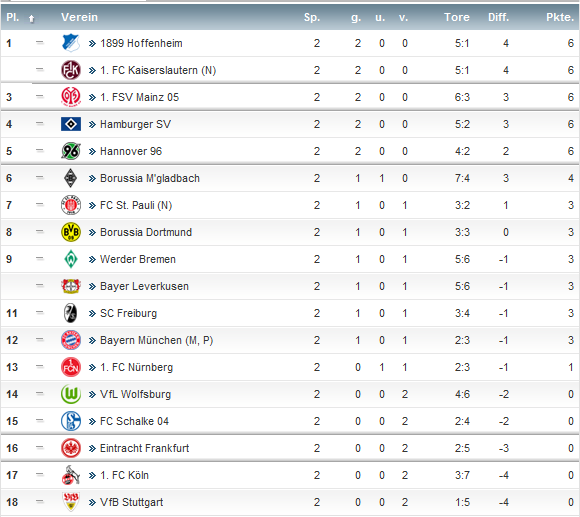Screen dimensions: 580x517
Task: Click the Hamburger SV diamond logo
Action: [71, 124]
